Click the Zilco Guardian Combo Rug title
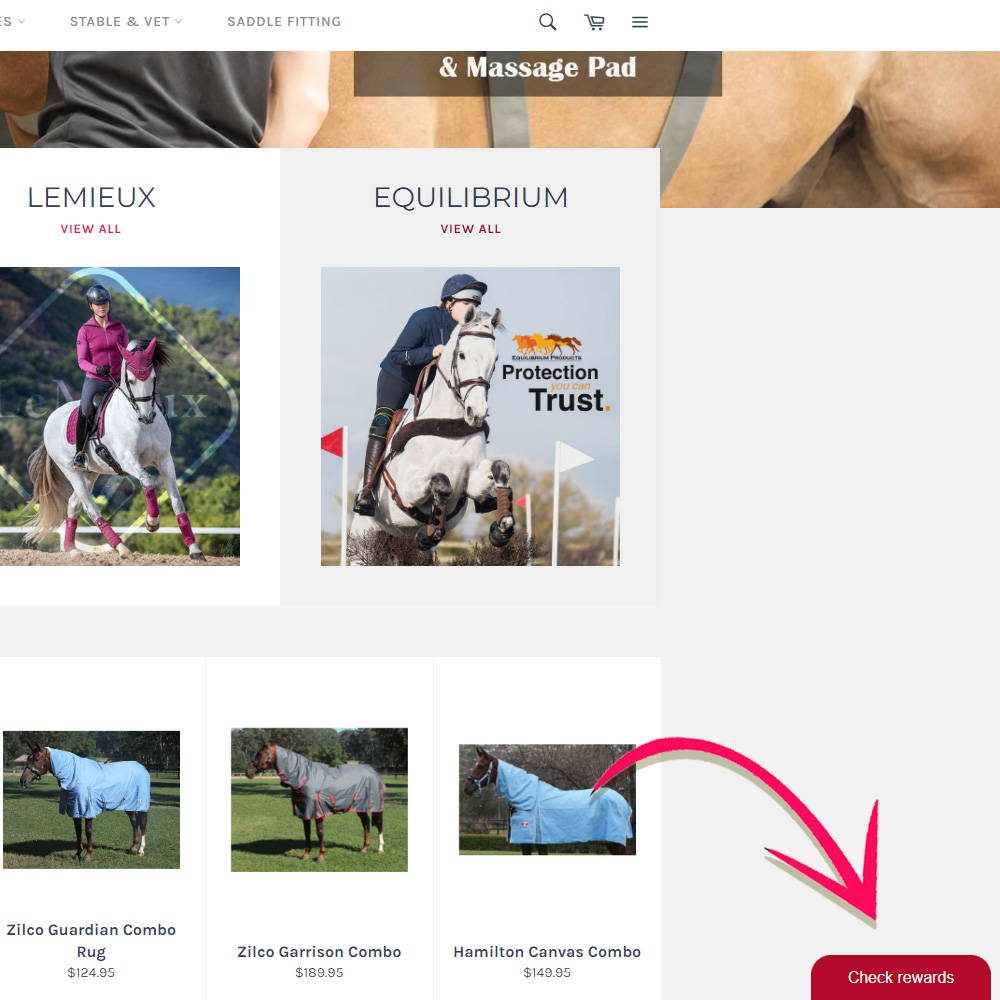Screen dimensions: 1000x1000 coord(91,941)
